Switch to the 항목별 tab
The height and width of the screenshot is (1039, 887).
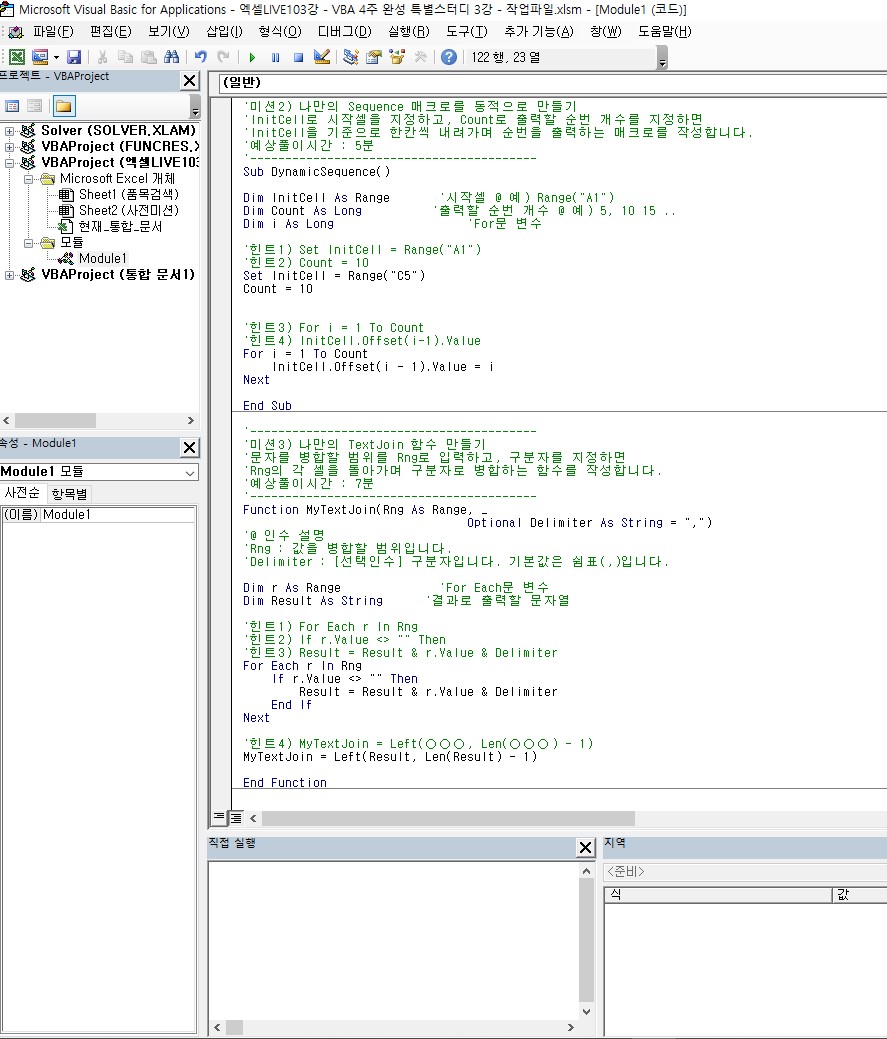point(70,494)
